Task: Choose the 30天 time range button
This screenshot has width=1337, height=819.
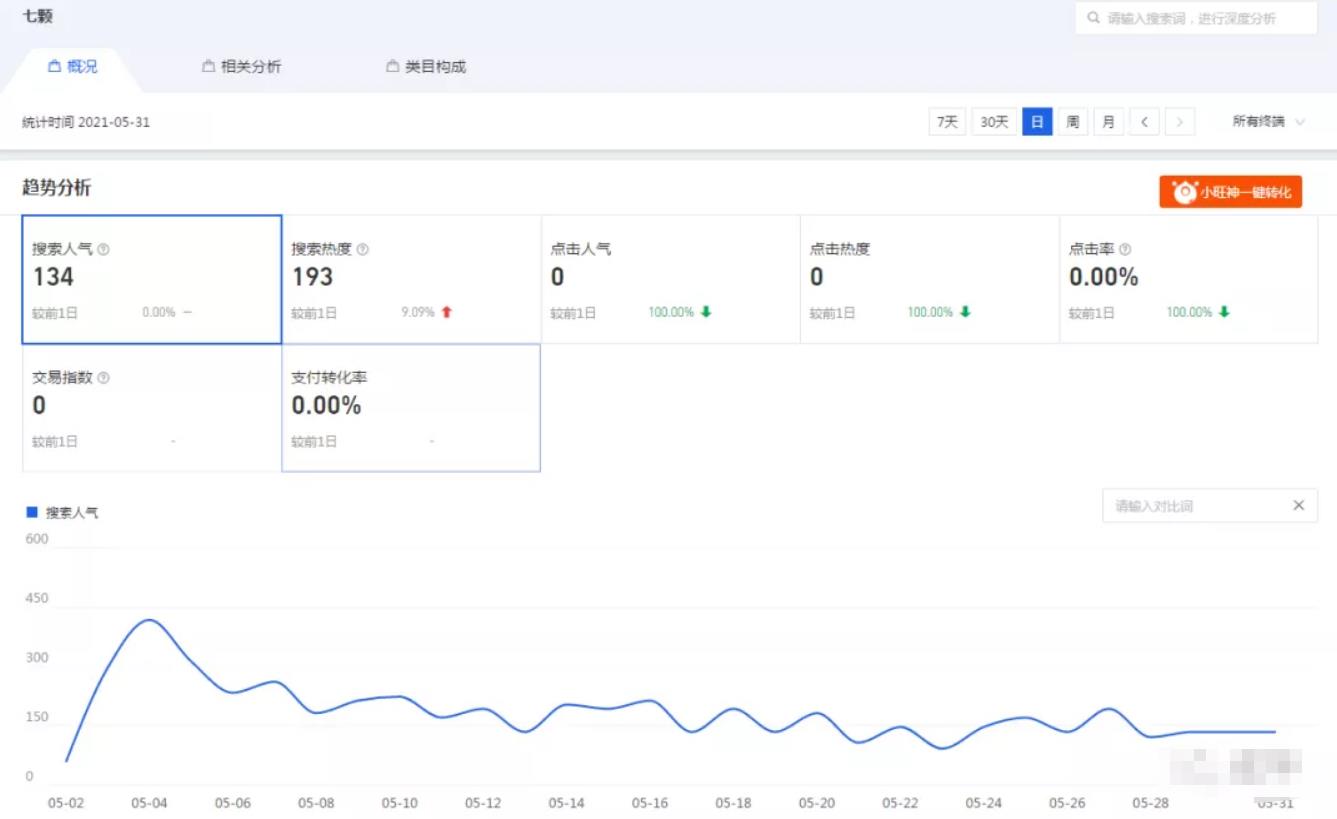Action: tap(994, 122)
